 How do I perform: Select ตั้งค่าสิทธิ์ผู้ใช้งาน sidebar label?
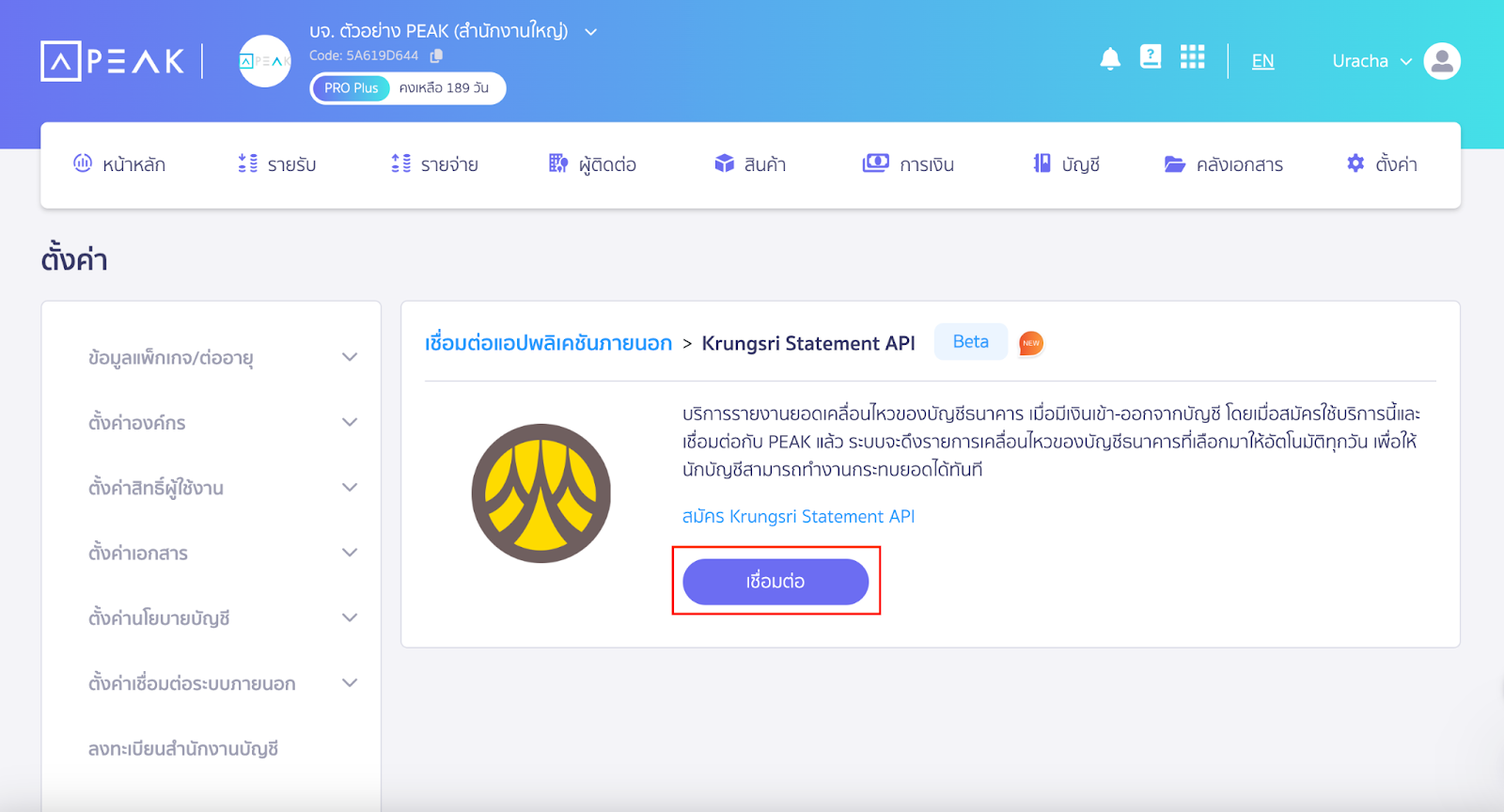(x=156, y=488)
